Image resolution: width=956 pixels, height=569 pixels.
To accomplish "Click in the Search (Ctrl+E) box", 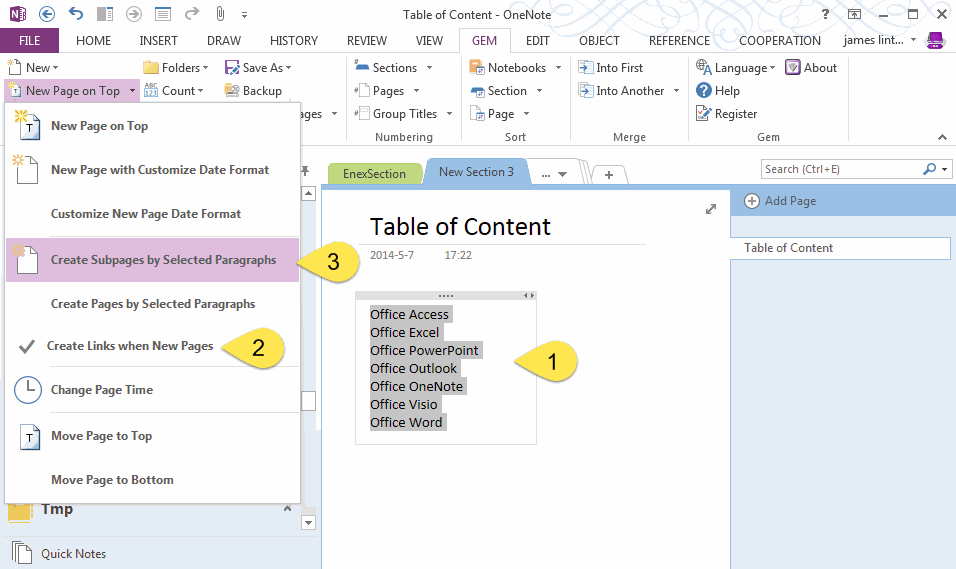I will (x=841, y=169).
